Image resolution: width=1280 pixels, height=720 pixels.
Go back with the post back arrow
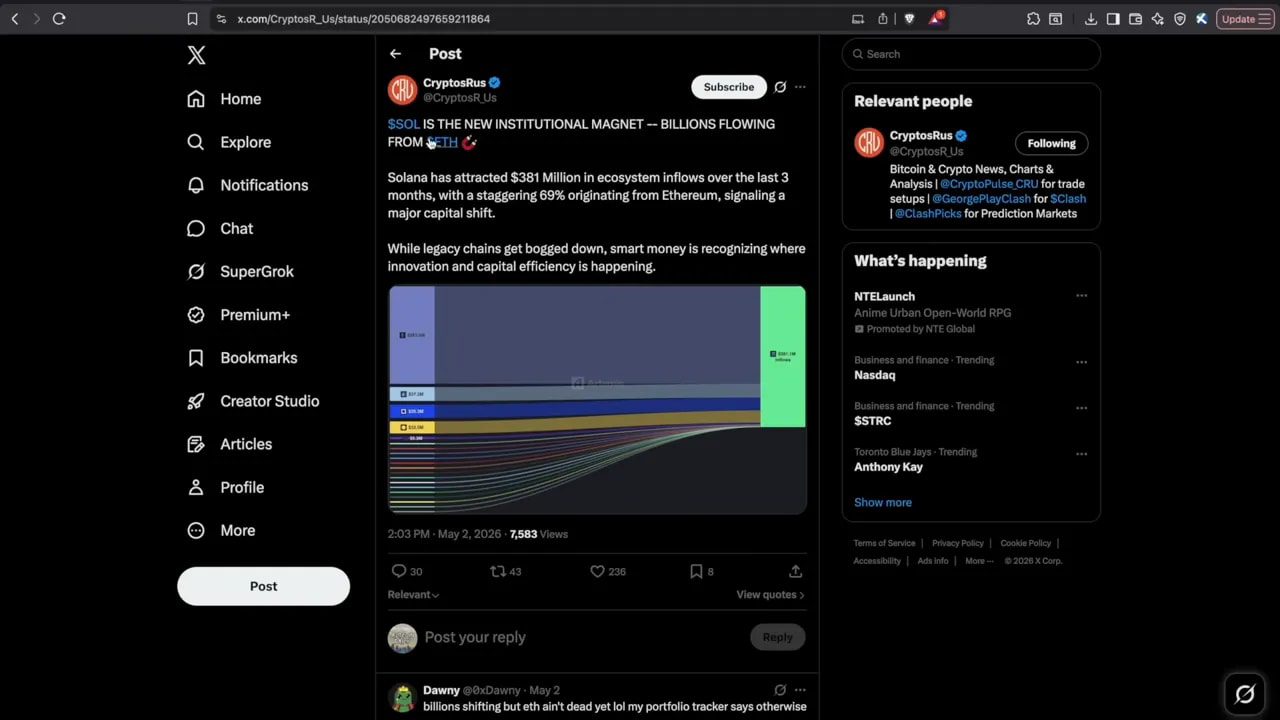click(x=396, y=54)
